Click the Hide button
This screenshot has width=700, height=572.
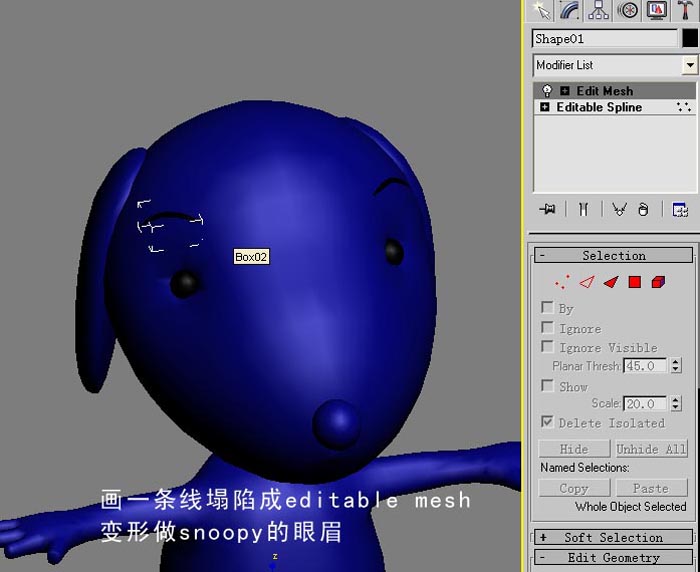574,449
